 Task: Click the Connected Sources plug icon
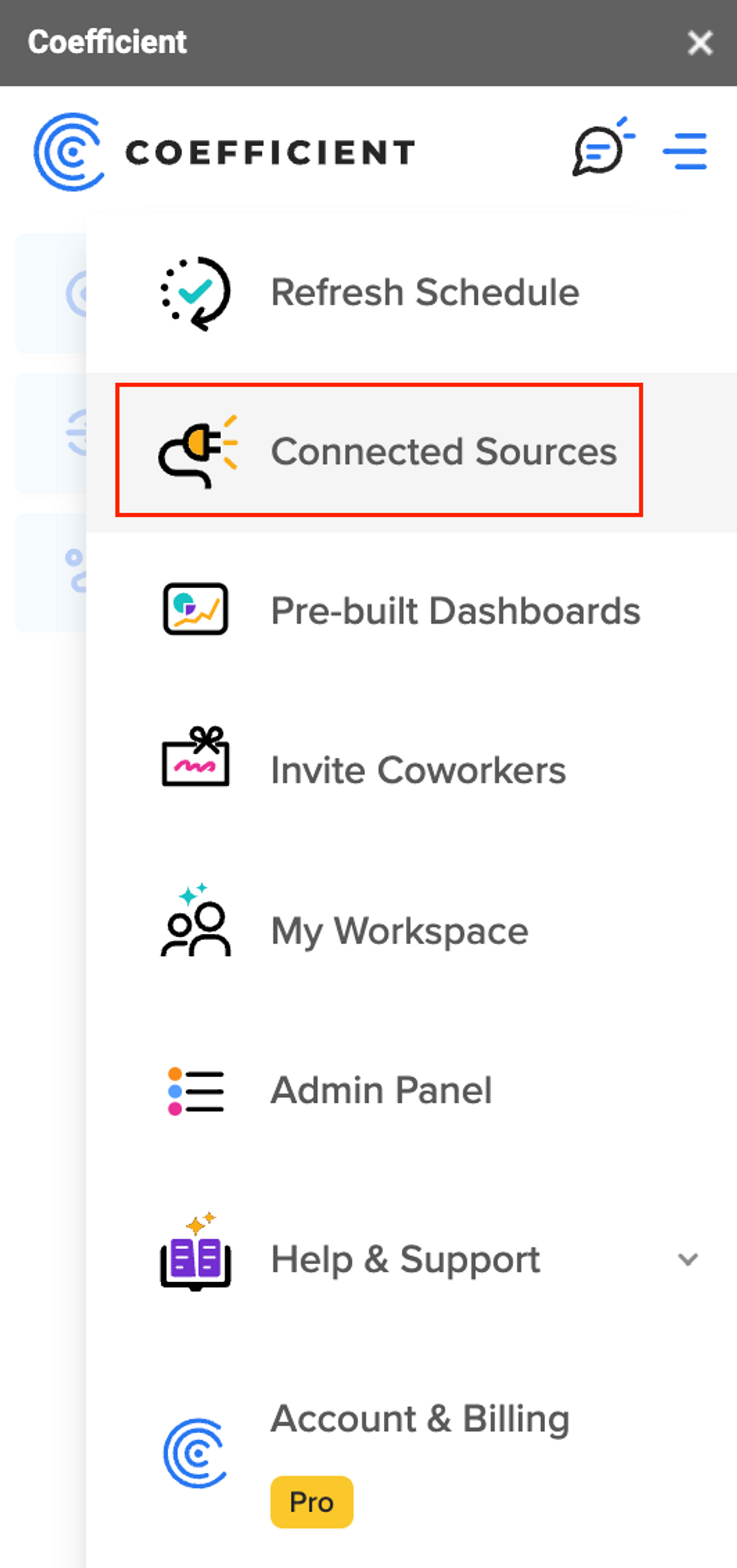pyautogui.click(x=197, y=451)
